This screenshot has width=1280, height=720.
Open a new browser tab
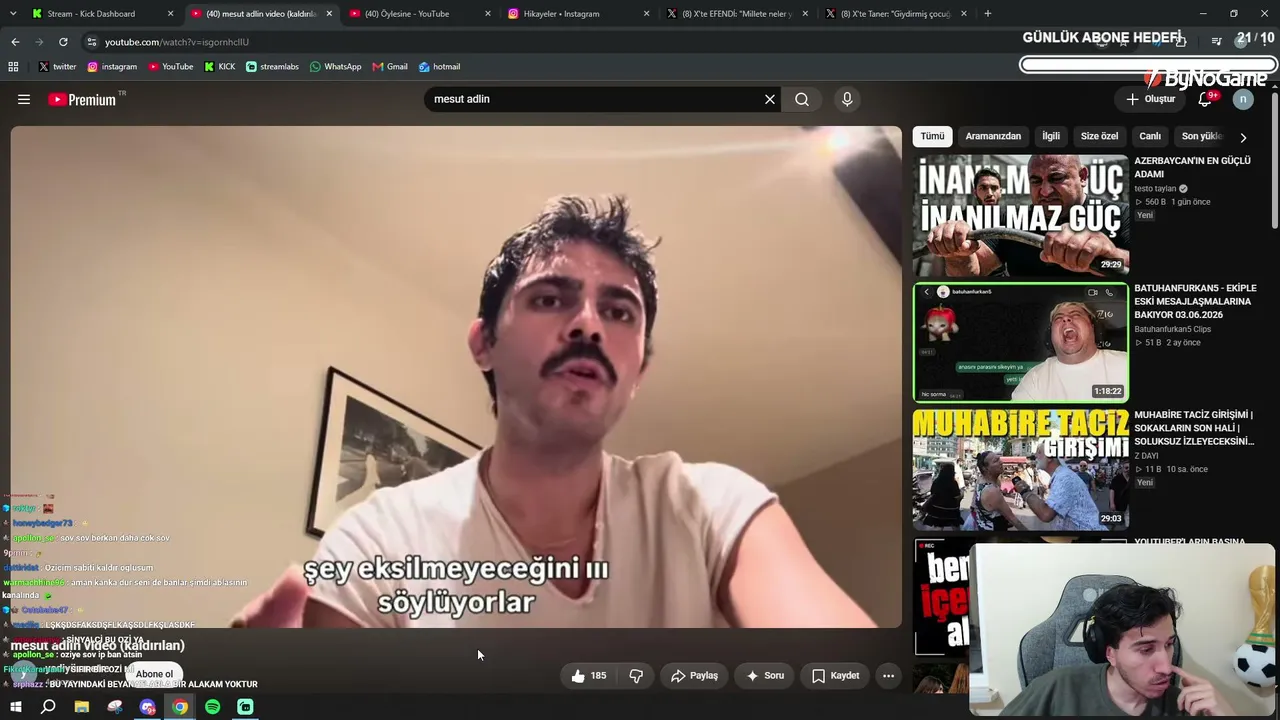pyautogui.click(x=988, y=14)
